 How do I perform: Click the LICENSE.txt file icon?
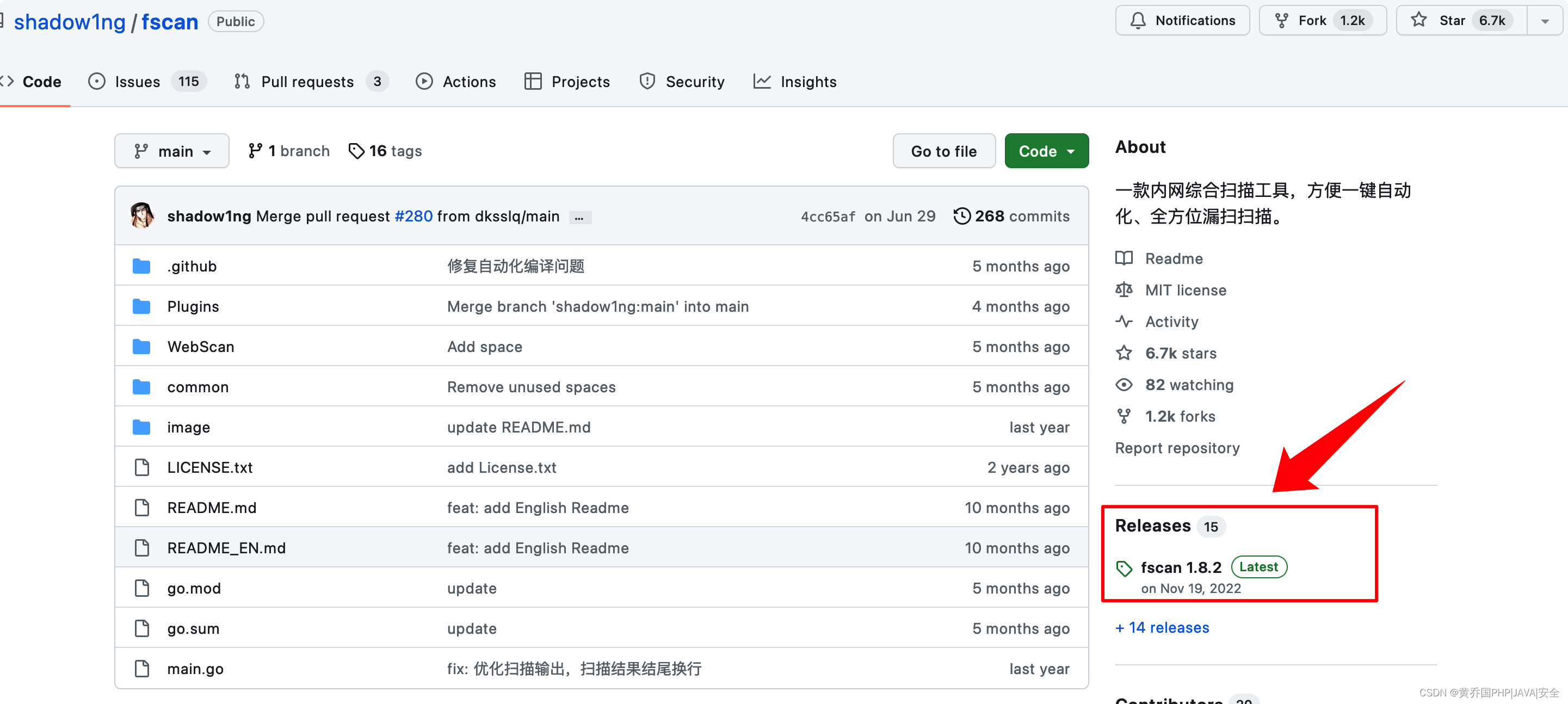142,467
